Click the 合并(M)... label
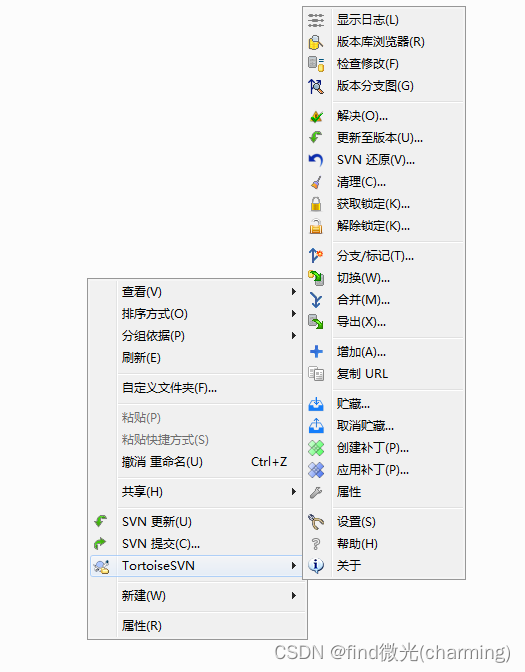The width and height of the screenshot is (525, 672). 363,300
